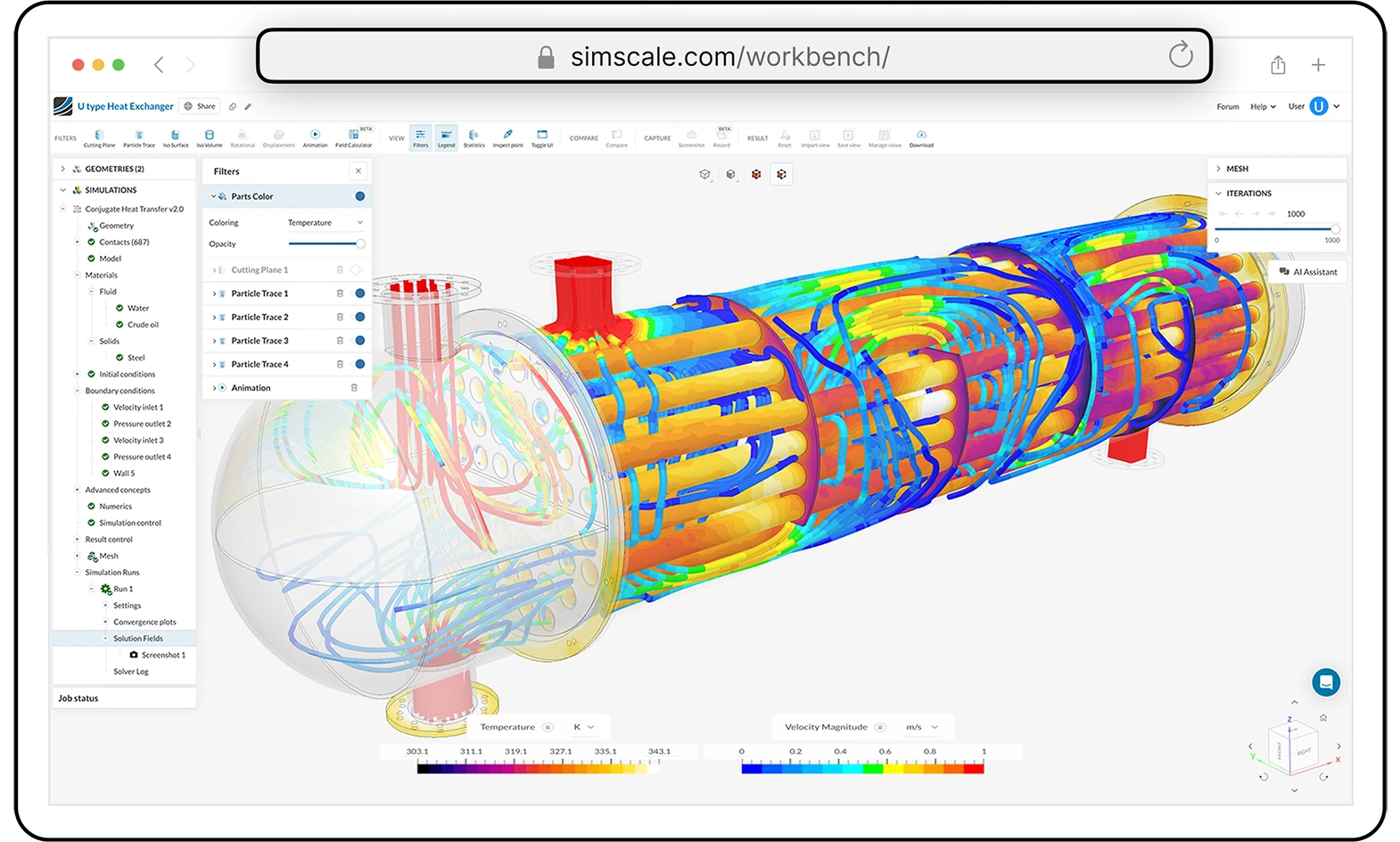This screenshot has height=842, width=1400.
Task: Select Convergence plots in simulation tree
Action: pyautogui.click(x=144, y=623)
